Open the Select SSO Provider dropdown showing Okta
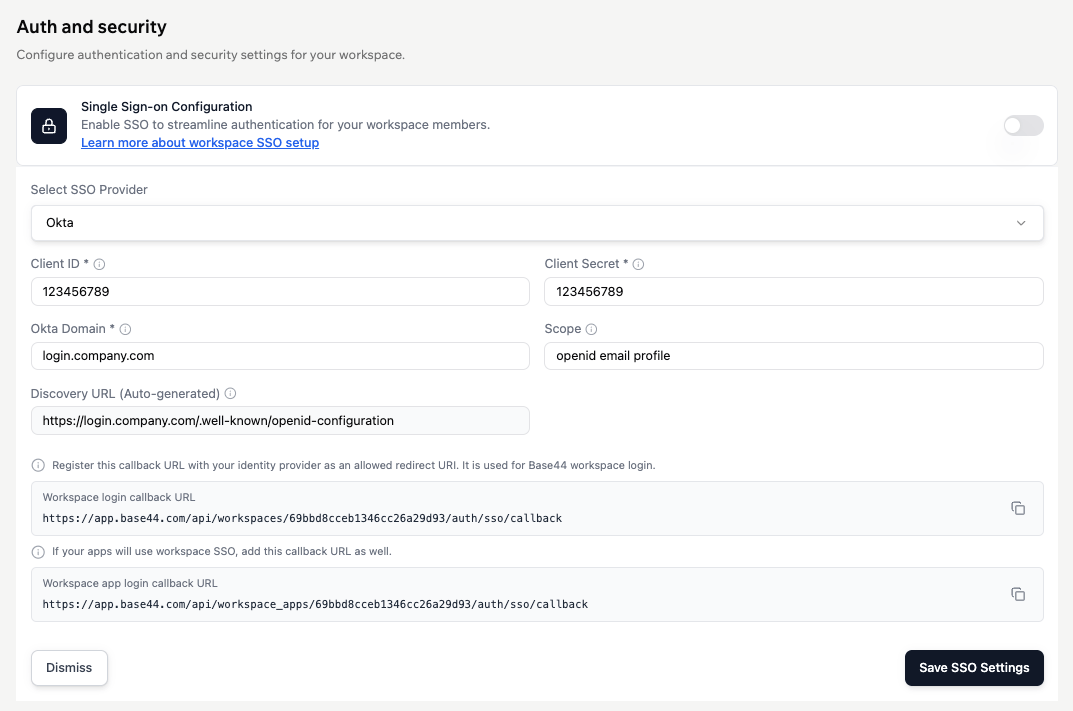Image resolution: width=1073 pixels, height=711 pixels. pyautogui.click(x=537, y=223)
